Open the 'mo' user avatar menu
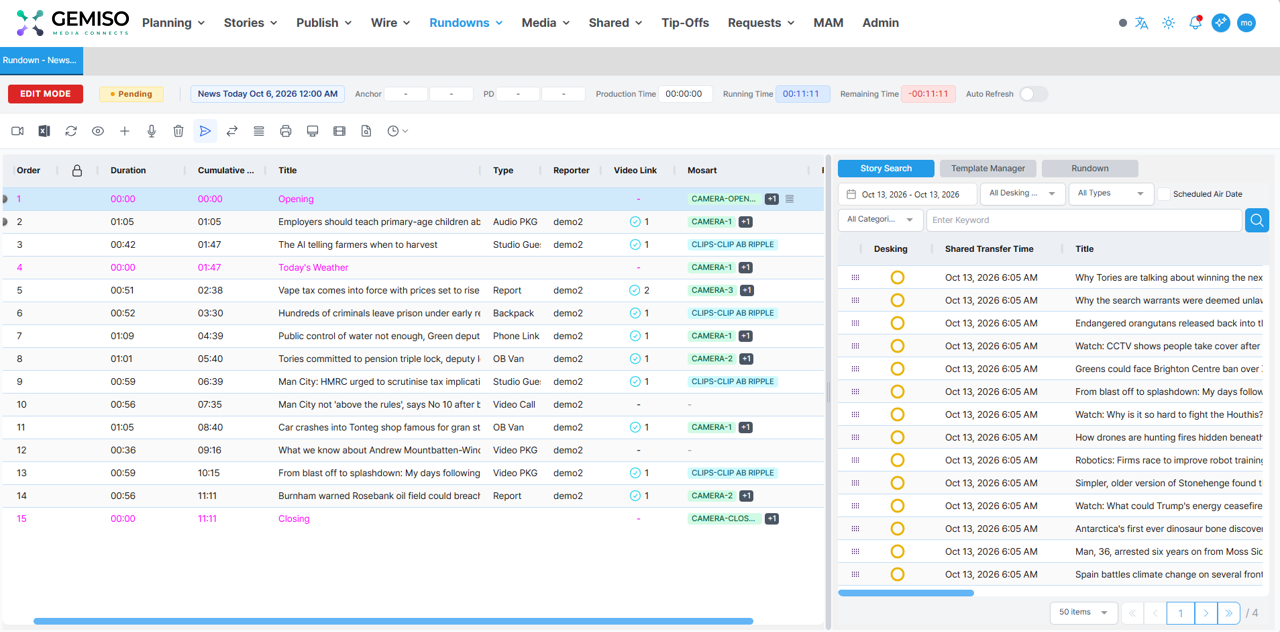This screenshot has height=632, width=1280. [1246, 23]
